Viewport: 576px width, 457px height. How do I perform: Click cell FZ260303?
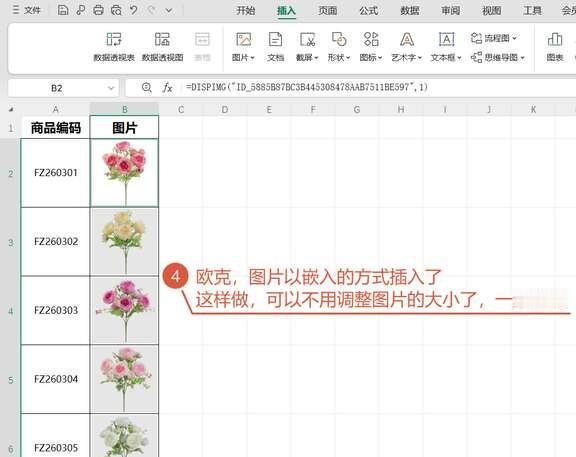pyautogui.click(x=55, y=310)
